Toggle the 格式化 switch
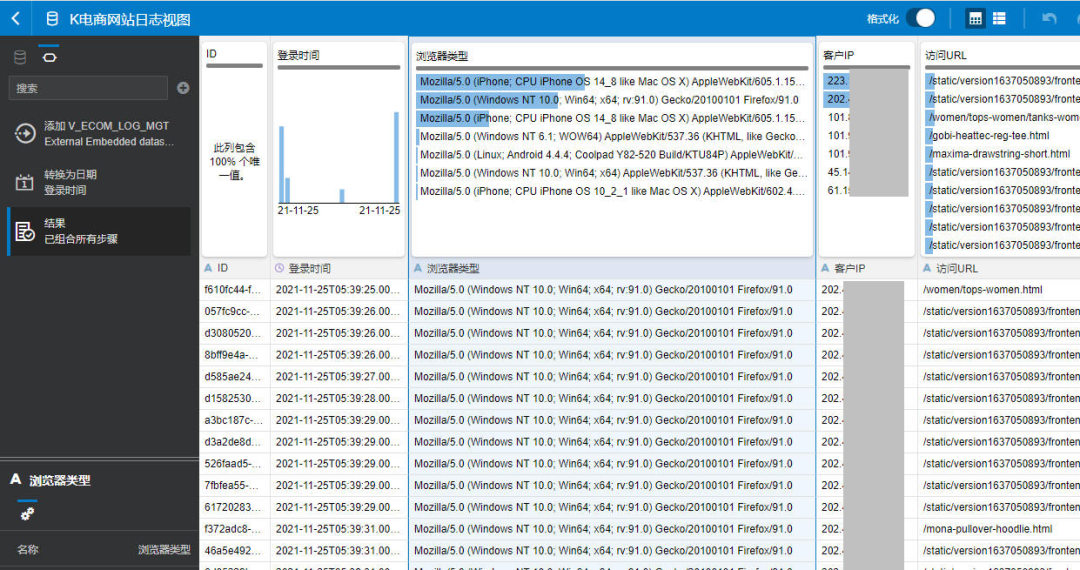Screen dimensions: 1080x570 tap(921, 19)
